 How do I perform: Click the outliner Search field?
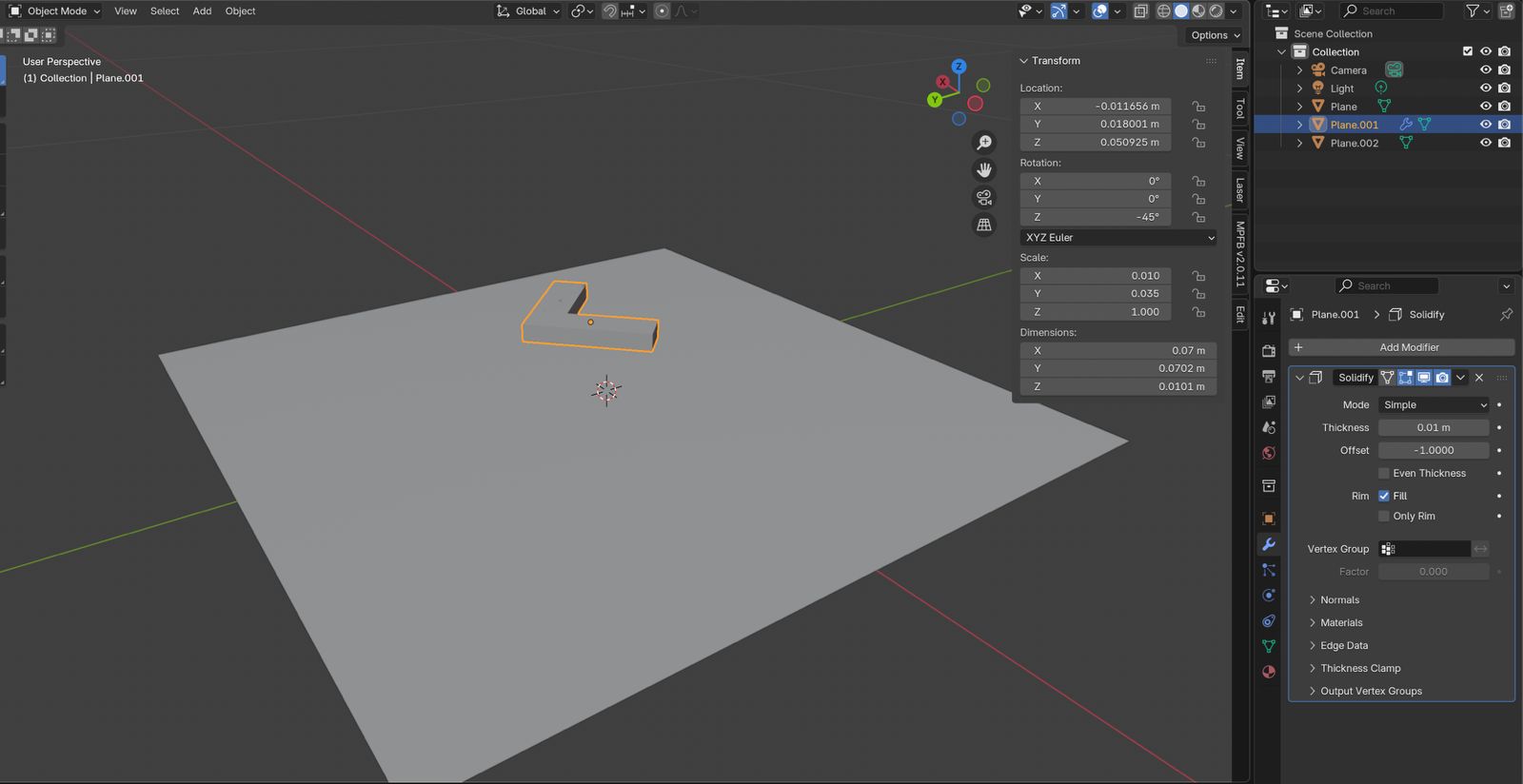1392,11
